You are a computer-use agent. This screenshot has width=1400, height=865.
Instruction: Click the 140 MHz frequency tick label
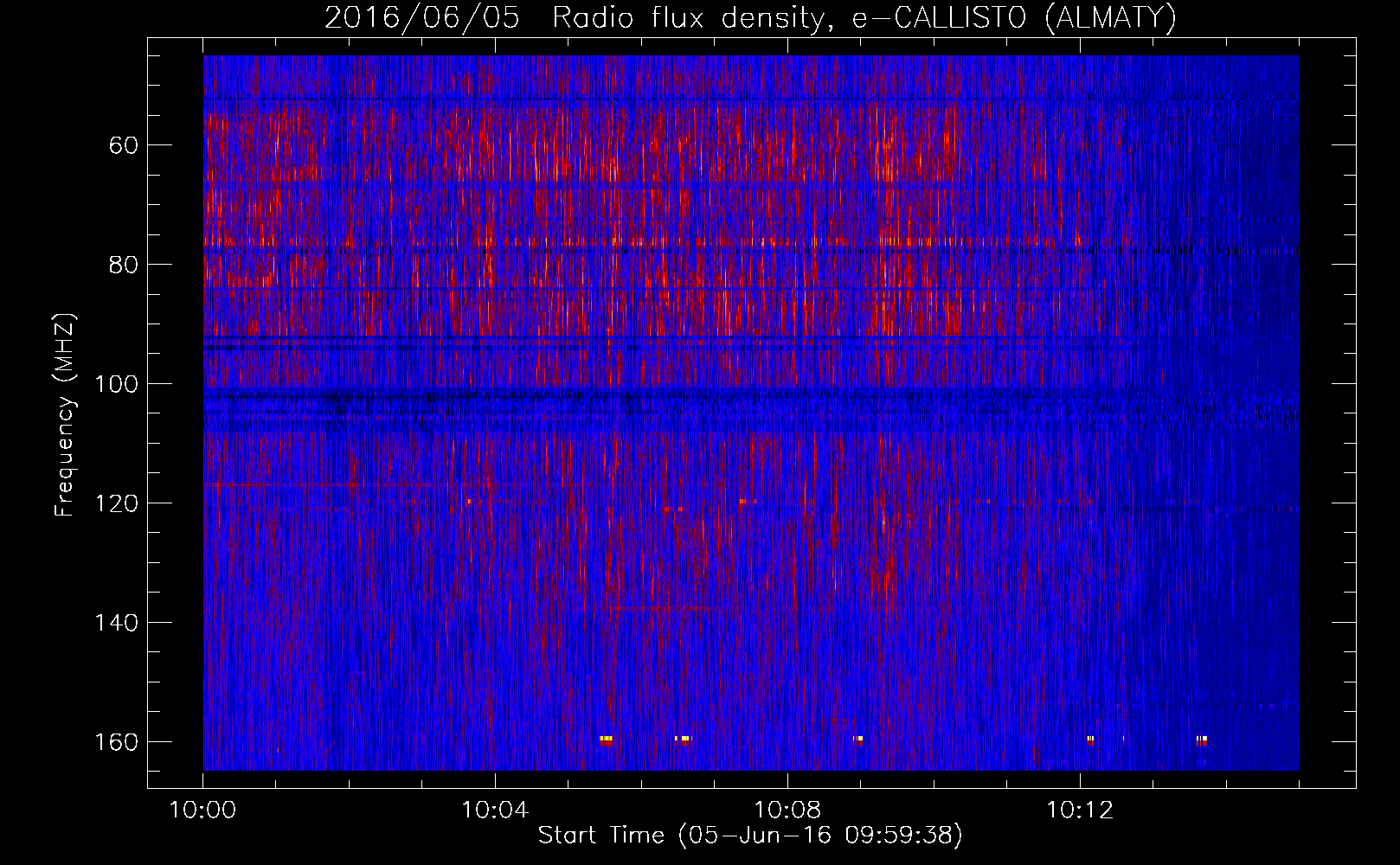tap(117, 622)
